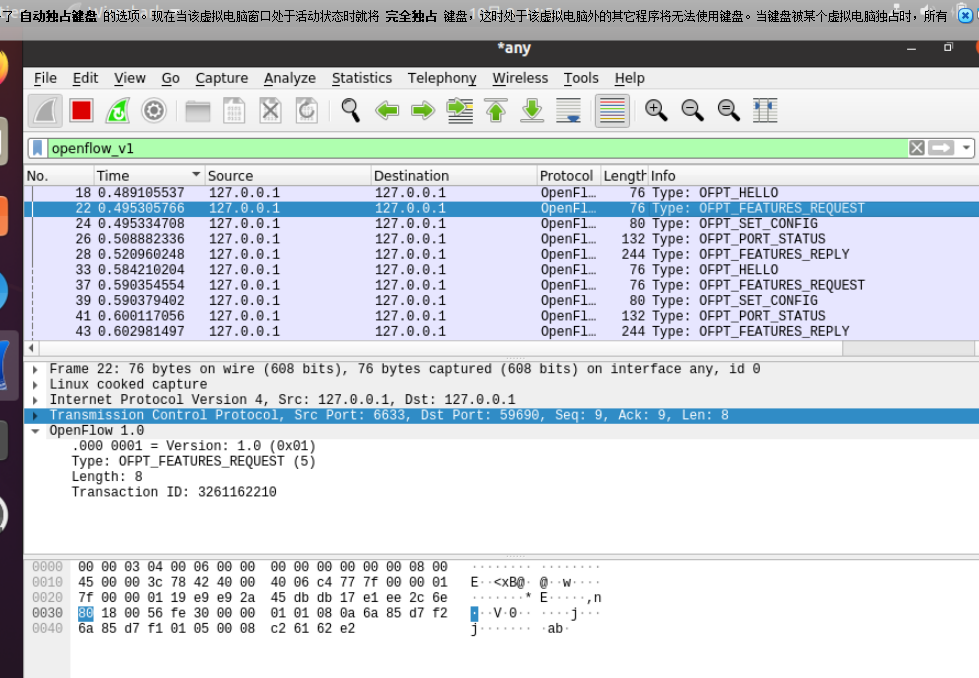Find a packet with magnifier icon
The height and width of the screenshot is (678, 979).
point(350,111)
